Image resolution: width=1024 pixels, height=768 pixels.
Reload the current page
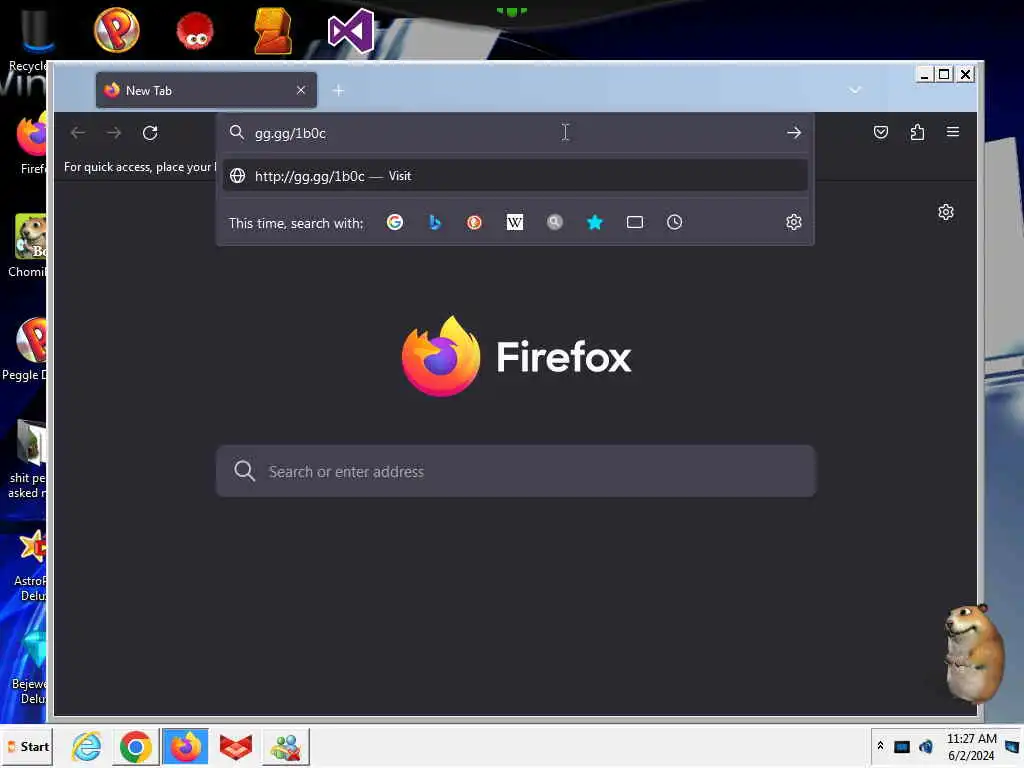coord(150,133)
